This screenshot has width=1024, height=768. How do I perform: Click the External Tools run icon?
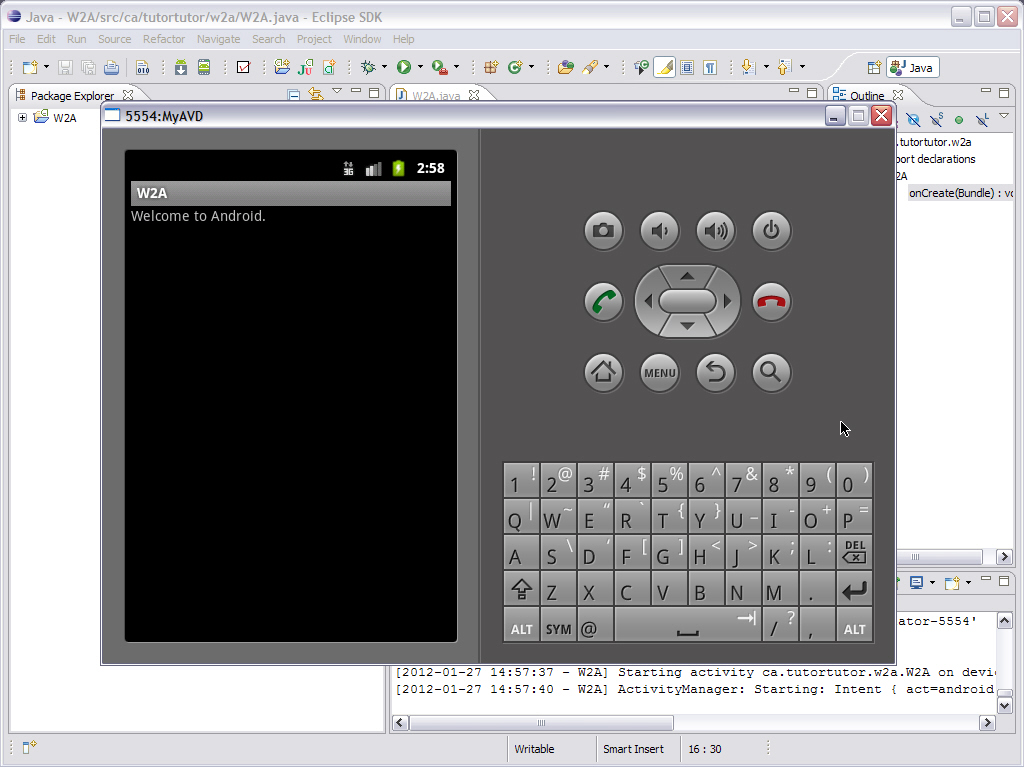click(440, 67)
